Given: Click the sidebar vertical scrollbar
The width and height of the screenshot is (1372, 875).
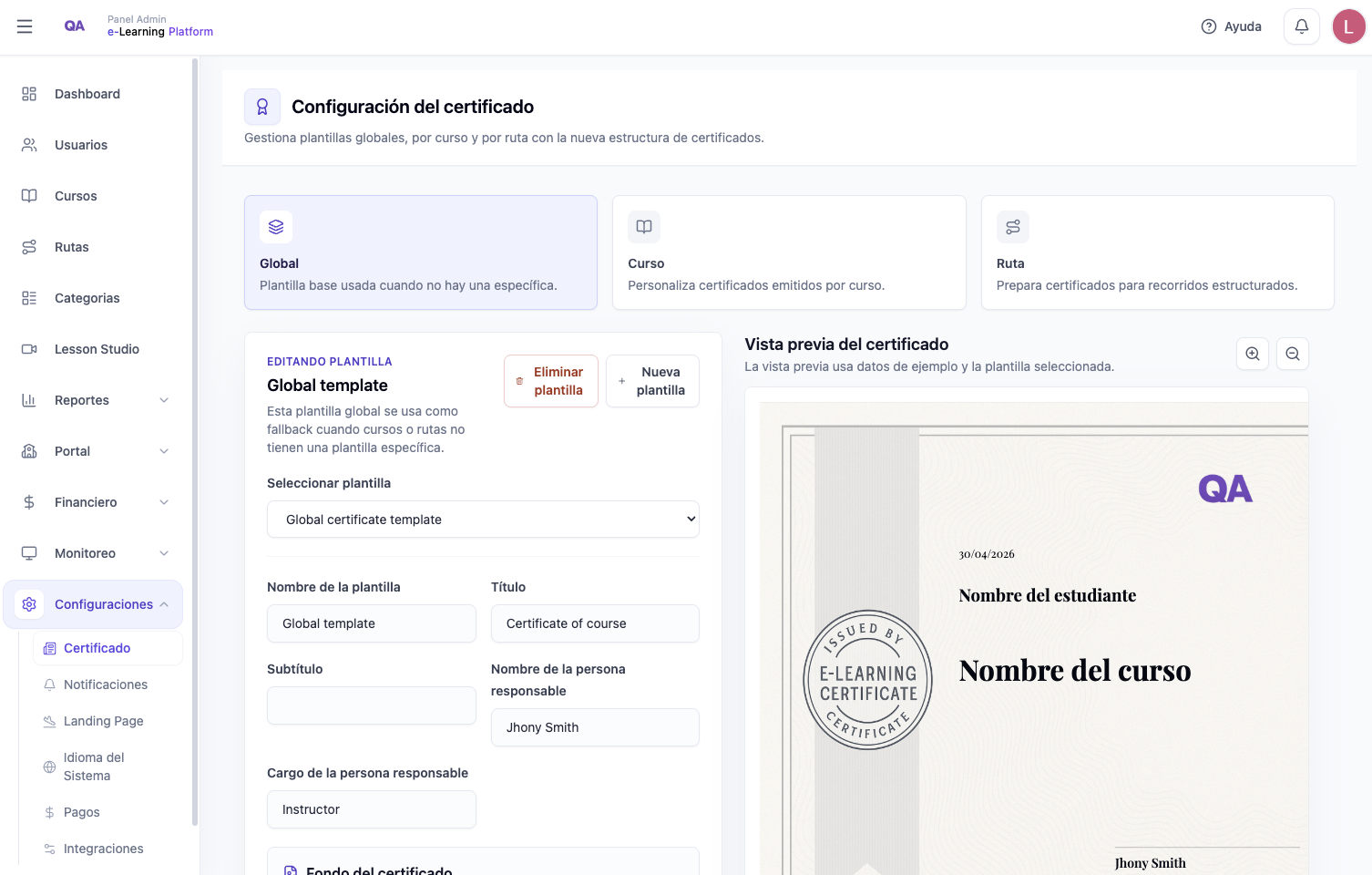Looking at the screenshot, I should [x=195, y=442].
